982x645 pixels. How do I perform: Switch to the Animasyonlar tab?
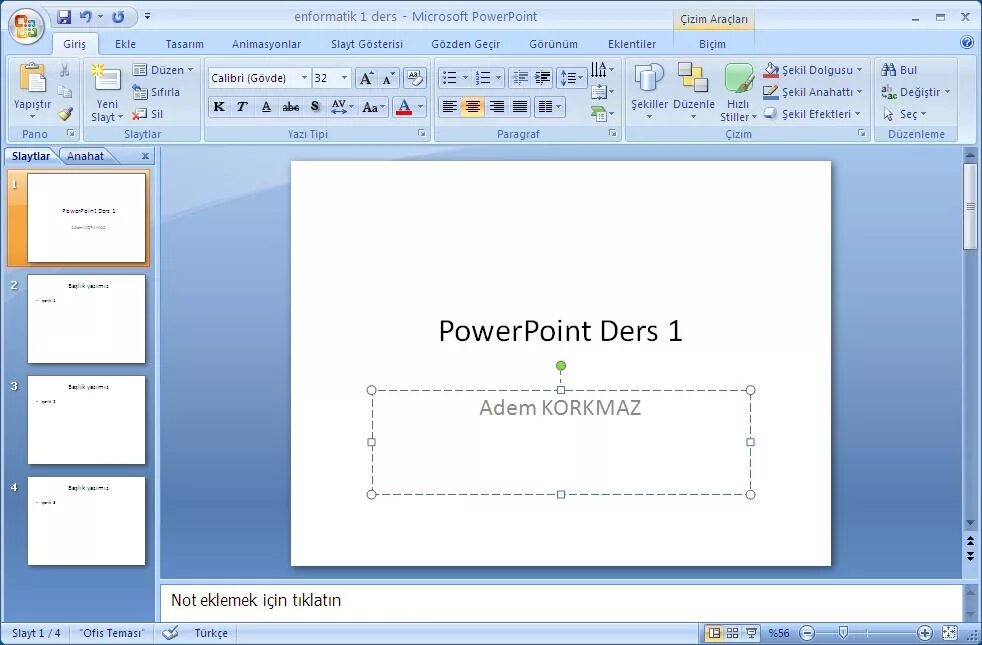[x=266, y=44]
